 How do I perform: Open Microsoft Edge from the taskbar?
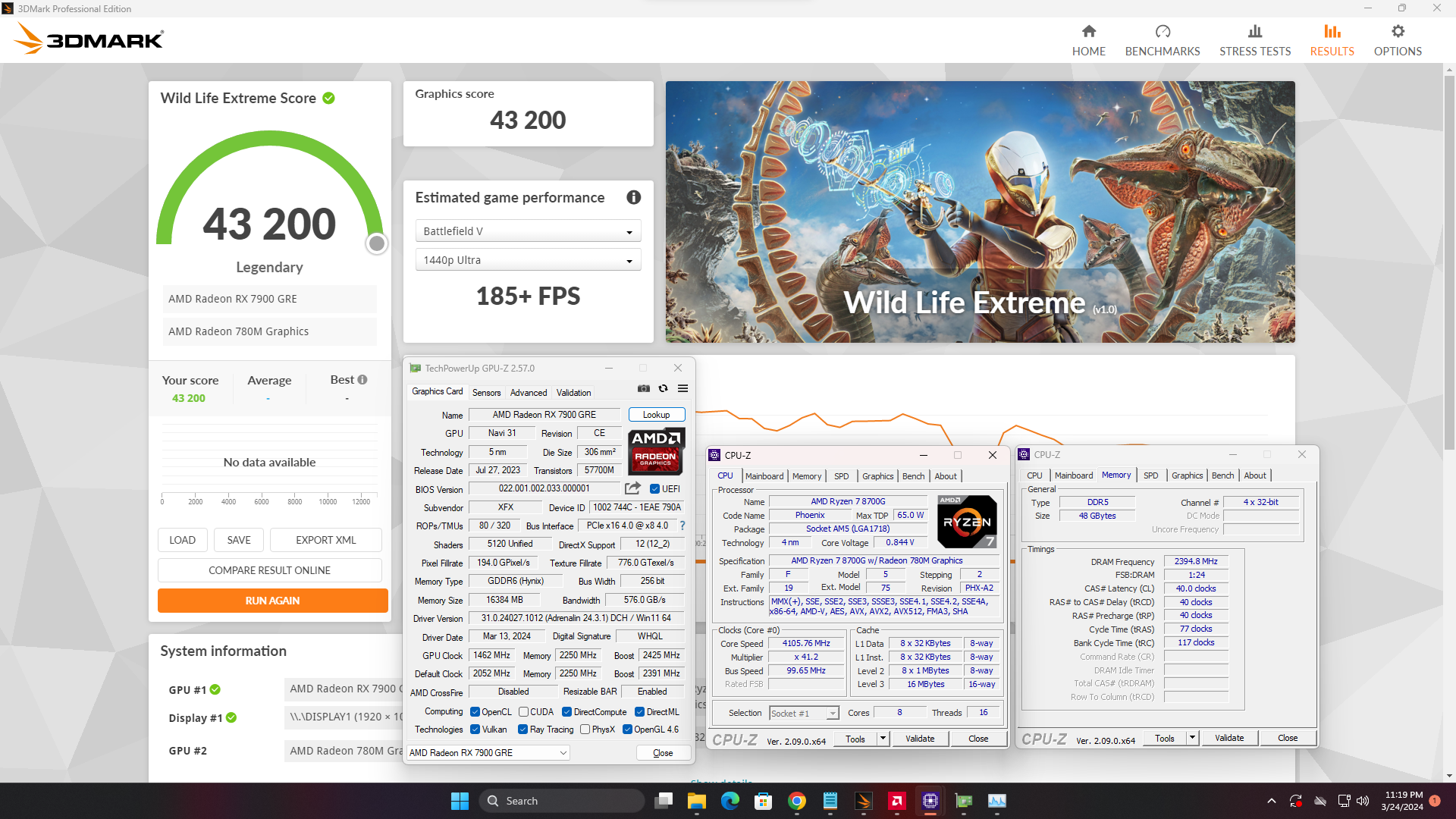(x=730, y=801)
